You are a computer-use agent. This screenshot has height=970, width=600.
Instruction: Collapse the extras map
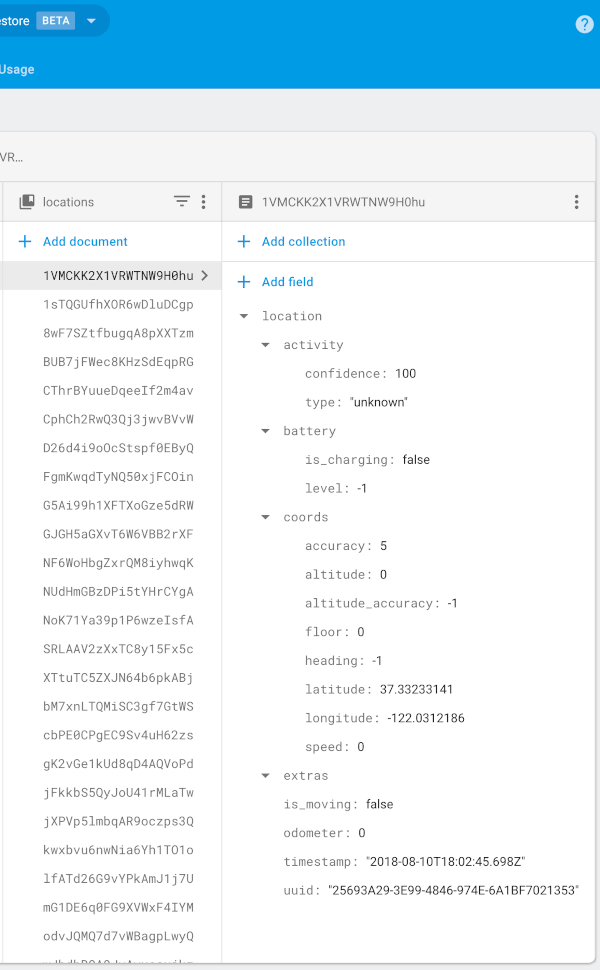tap(265, 775)
